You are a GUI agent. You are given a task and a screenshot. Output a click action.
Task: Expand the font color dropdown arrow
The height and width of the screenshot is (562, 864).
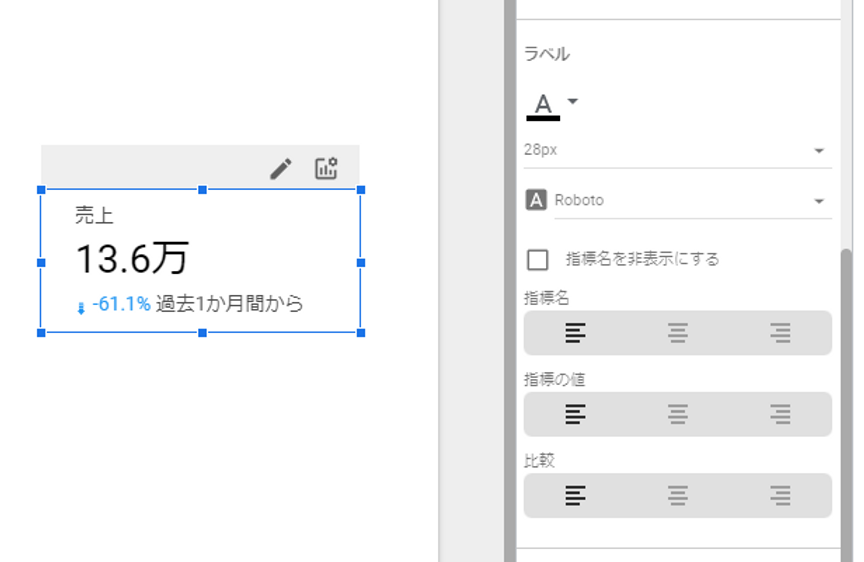click(573, 101)
